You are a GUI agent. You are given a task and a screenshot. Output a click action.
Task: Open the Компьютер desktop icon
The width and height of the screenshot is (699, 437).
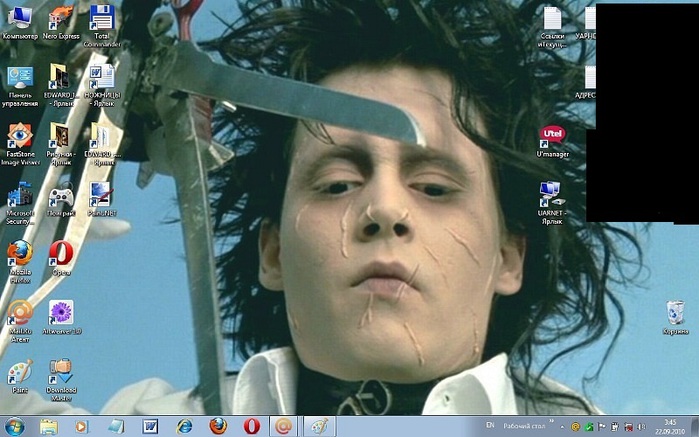pyautogui.click(x=20, y=22)
